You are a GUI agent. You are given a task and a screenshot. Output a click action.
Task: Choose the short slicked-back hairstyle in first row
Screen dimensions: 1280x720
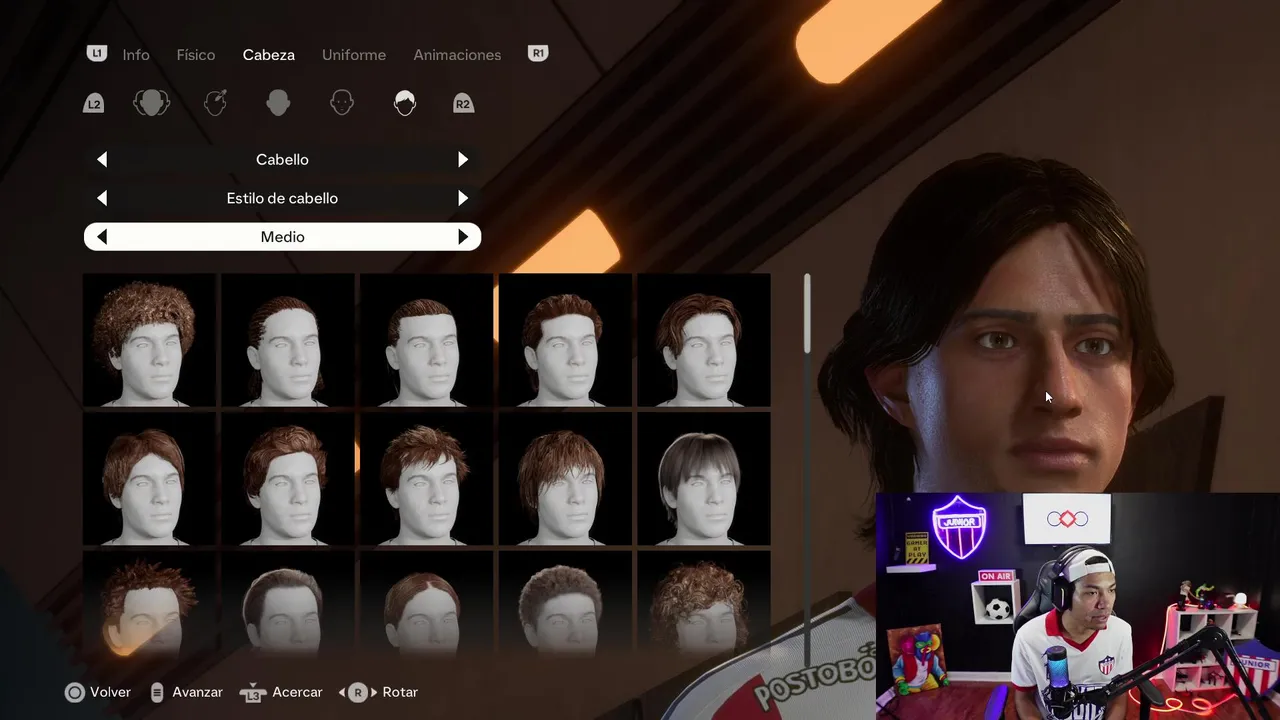(x=426, y=340)
